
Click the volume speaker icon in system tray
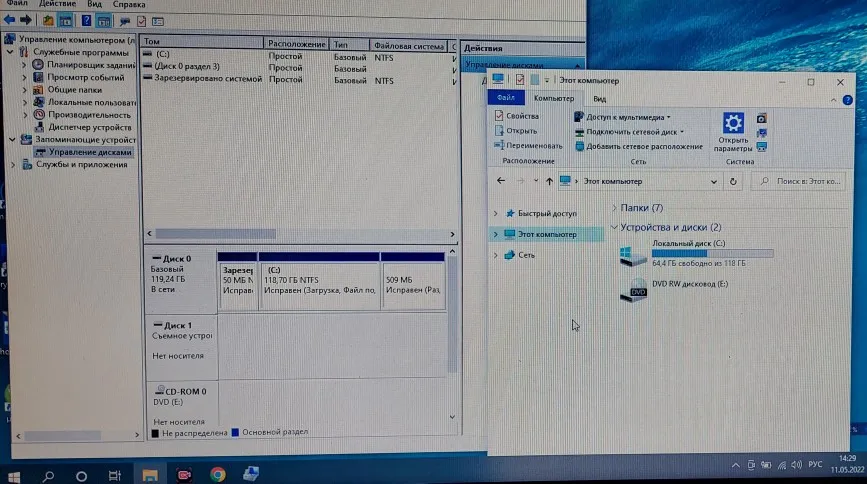pos(796,465)
